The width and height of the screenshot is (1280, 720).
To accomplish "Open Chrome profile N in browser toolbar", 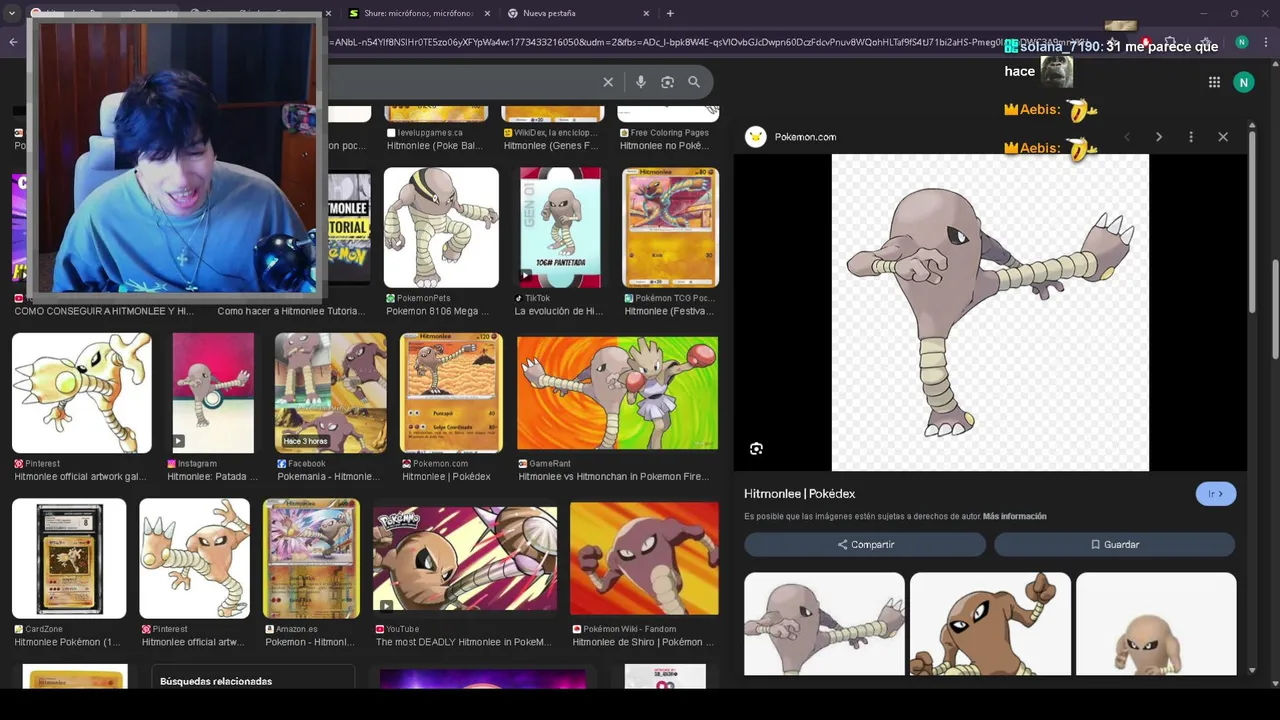I will click(x=1242, y=42).
